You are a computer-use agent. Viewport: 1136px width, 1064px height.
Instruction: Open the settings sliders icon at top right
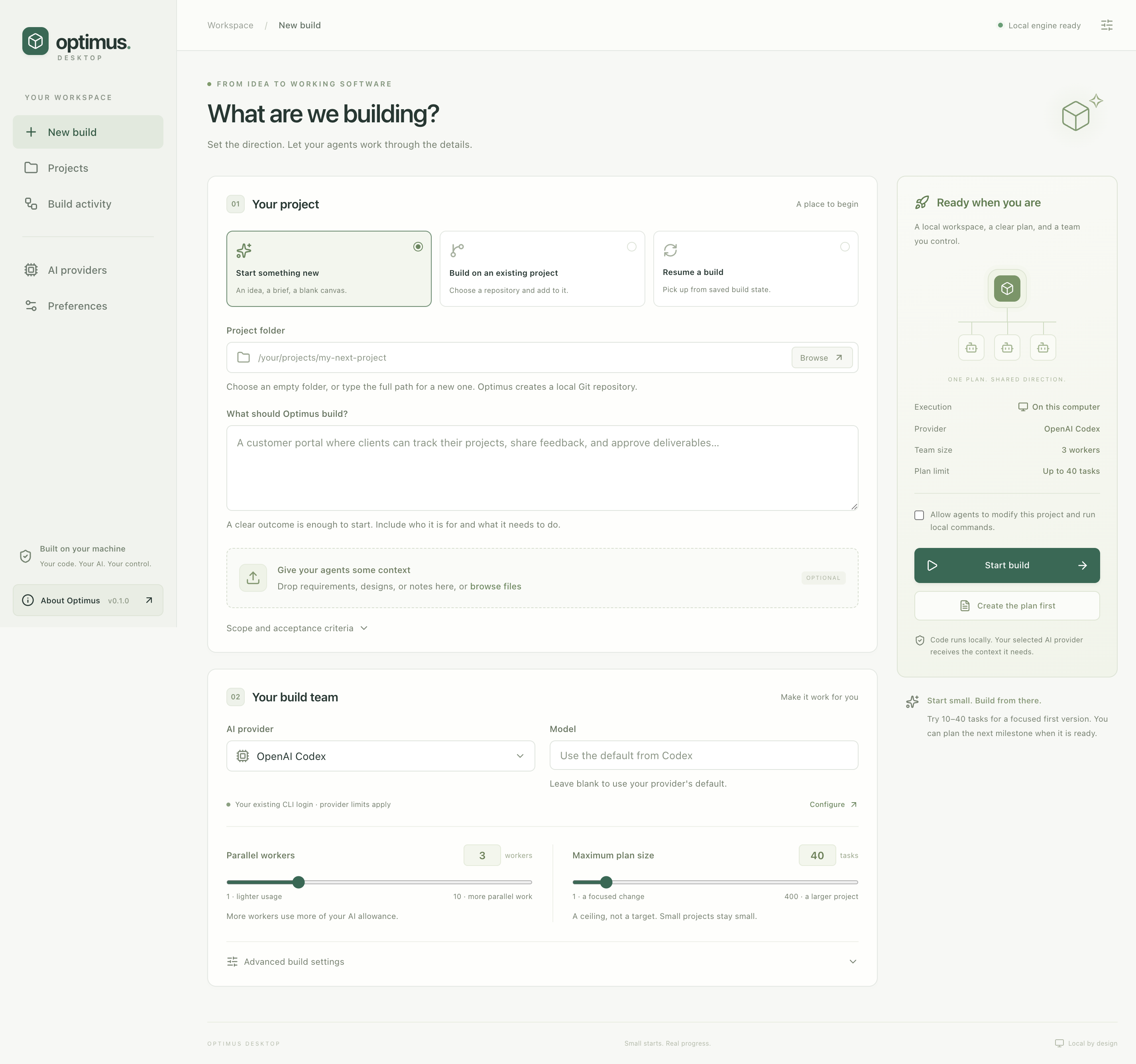click(x=1106, y=25)
